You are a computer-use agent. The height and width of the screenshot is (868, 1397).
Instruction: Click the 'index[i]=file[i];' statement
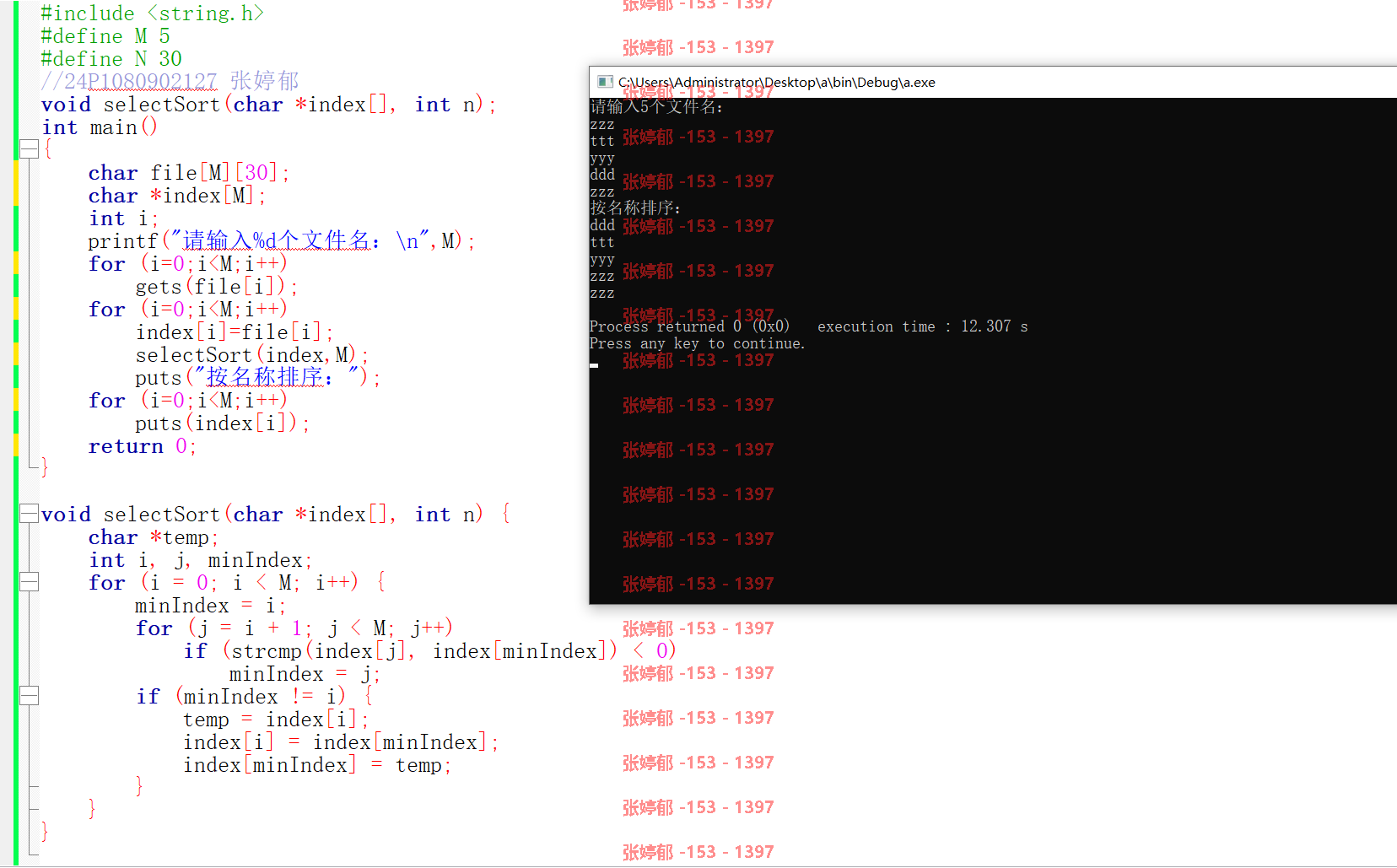[x=235, y=332]
